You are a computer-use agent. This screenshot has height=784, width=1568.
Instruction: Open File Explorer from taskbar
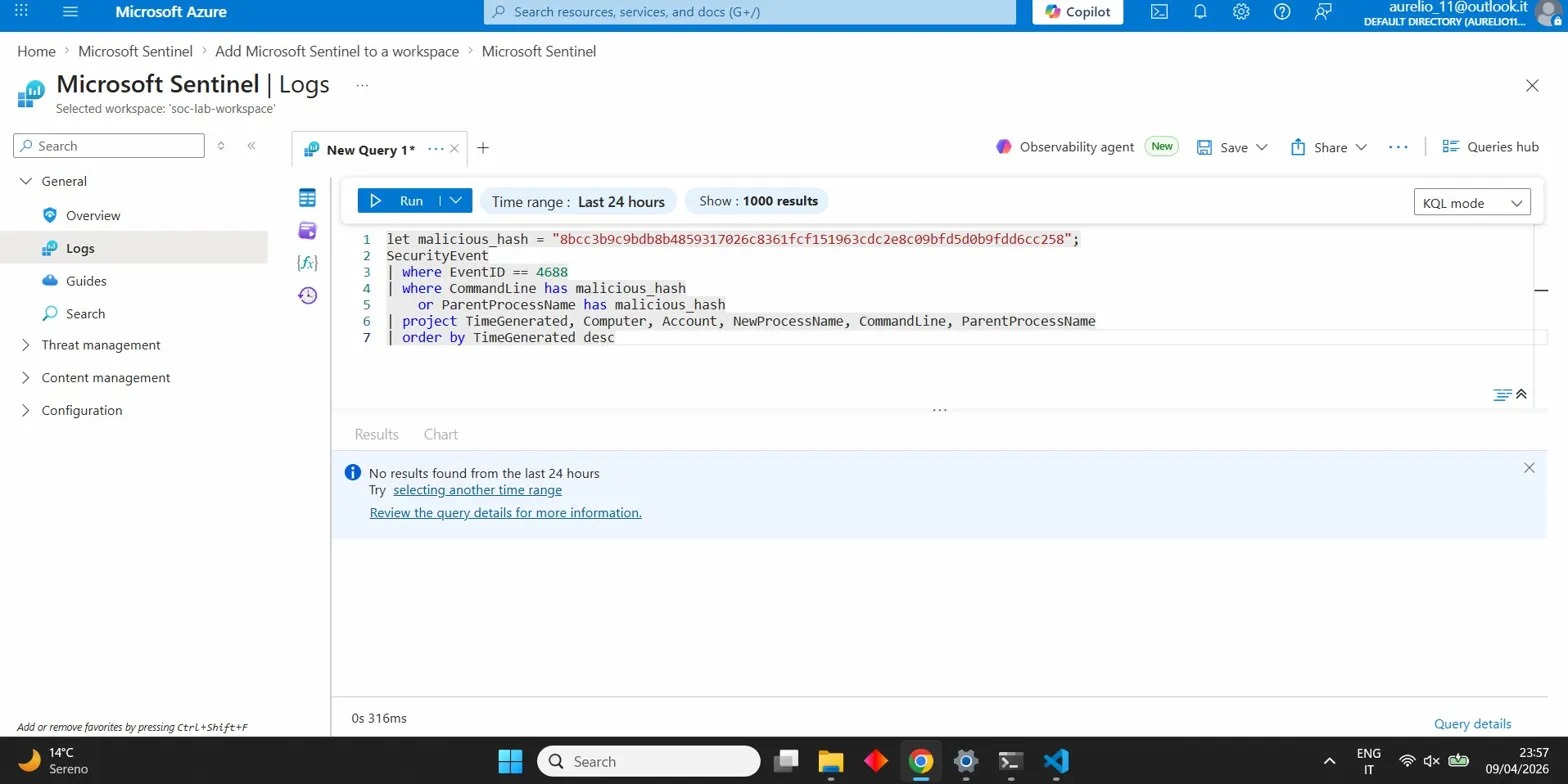(832, 761)
